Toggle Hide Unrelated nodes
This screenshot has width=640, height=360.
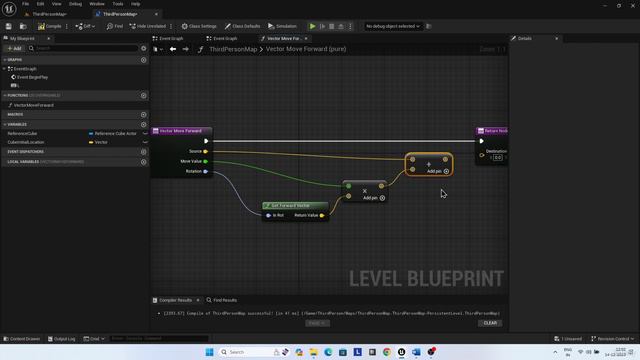coord(148,26)
